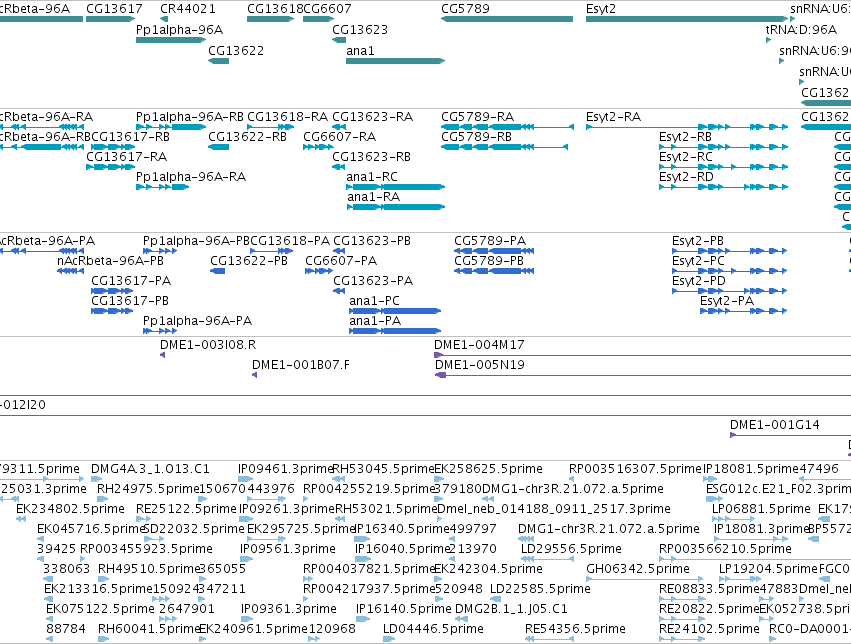Select the ana1-PC CDS feature

(395, 311)
